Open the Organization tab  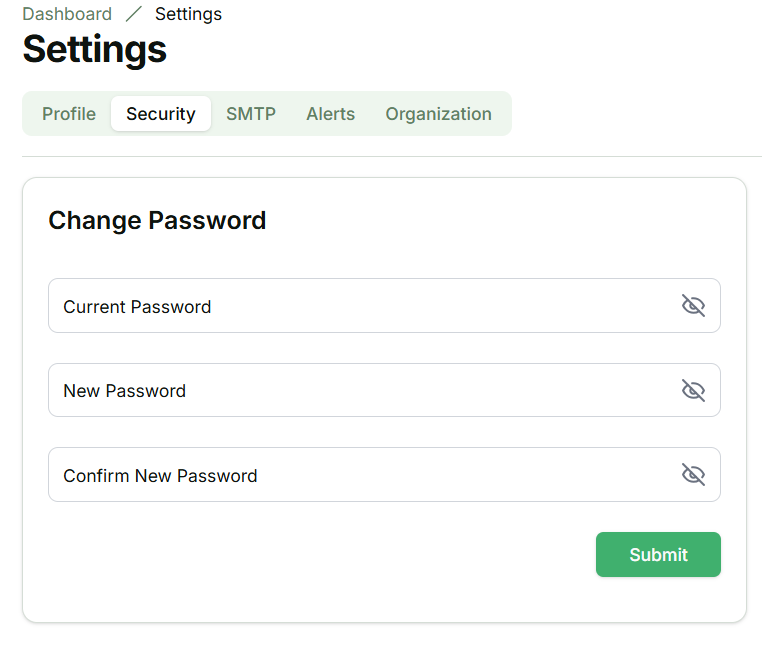coord(438,114)
